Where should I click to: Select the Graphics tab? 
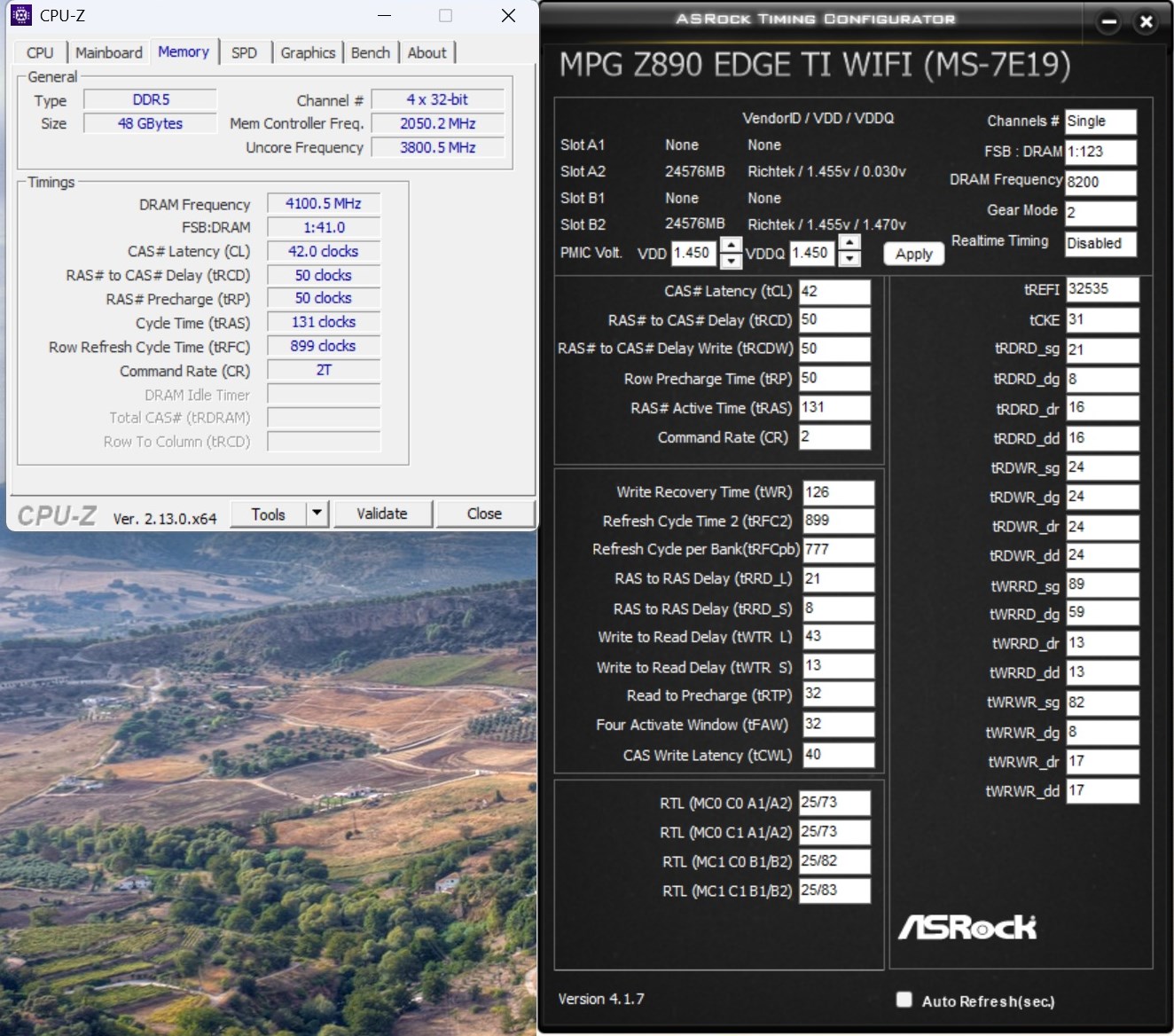coord(308,53)
